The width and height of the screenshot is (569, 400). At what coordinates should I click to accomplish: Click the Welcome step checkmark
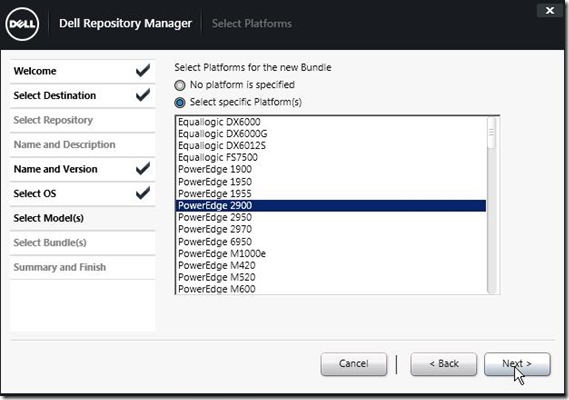(143, 70)
